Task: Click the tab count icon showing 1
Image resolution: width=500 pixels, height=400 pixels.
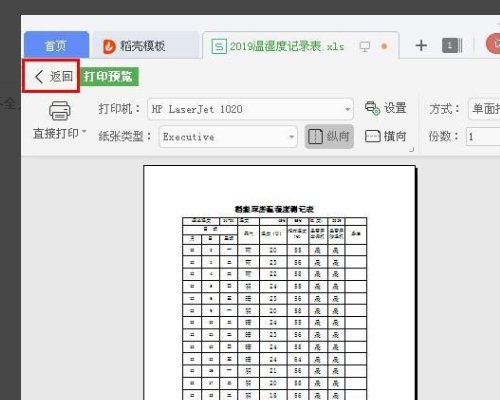Action: [x=452, y=46]
